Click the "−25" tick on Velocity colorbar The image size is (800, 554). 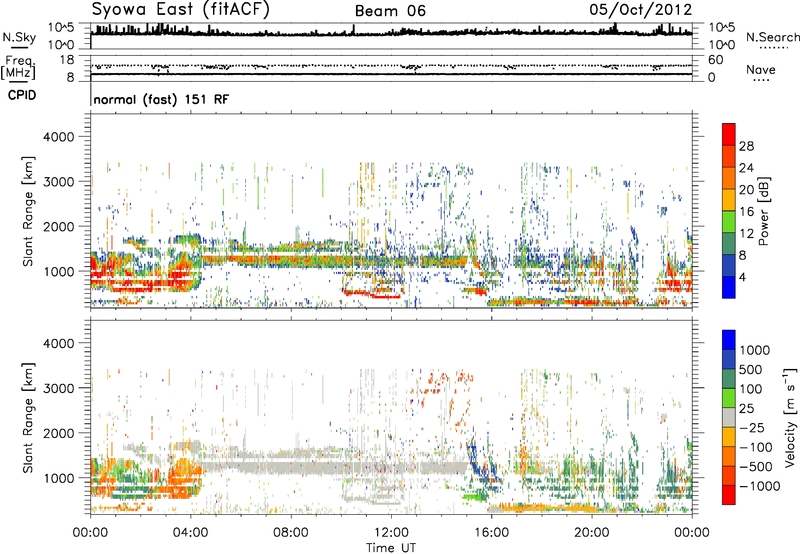coord(752,428)
